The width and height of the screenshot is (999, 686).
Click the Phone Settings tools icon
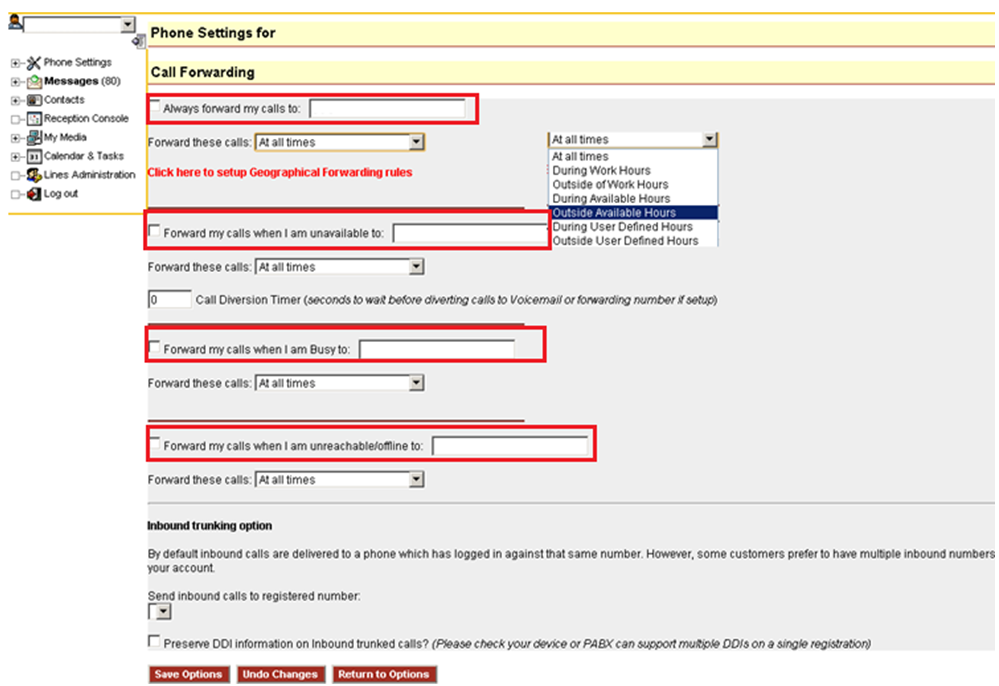33,62
